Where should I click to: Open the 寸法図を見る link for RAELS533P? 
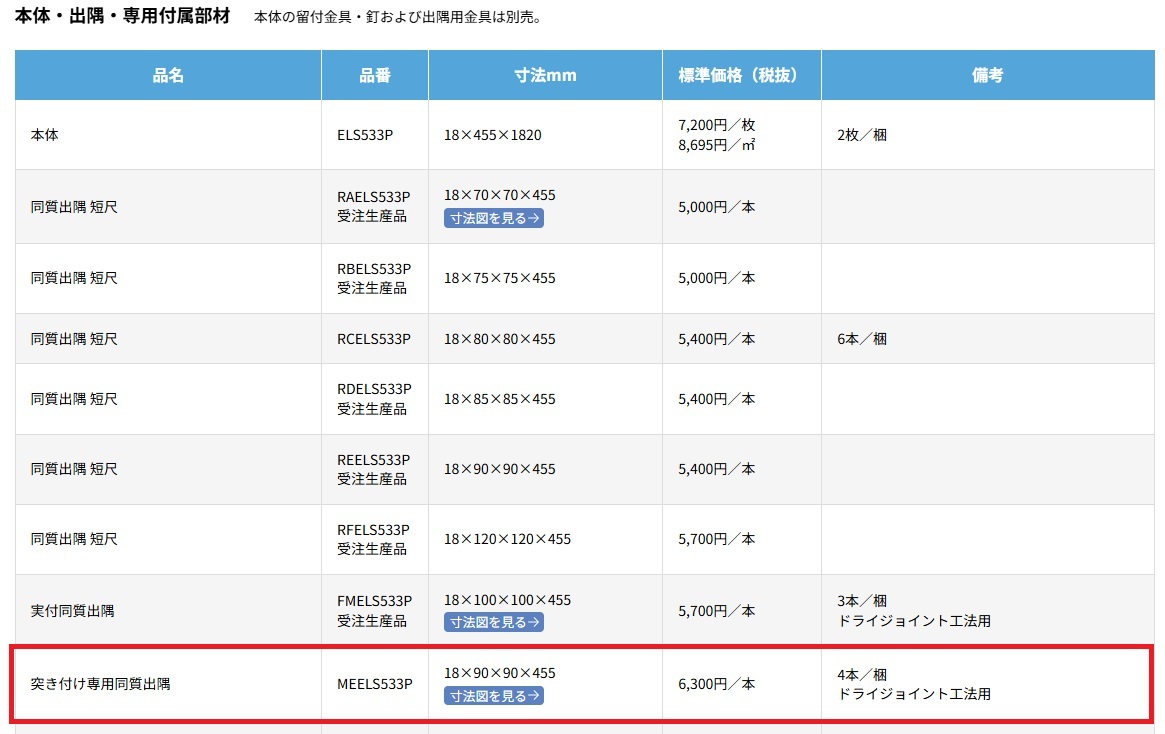click(494, 218)
